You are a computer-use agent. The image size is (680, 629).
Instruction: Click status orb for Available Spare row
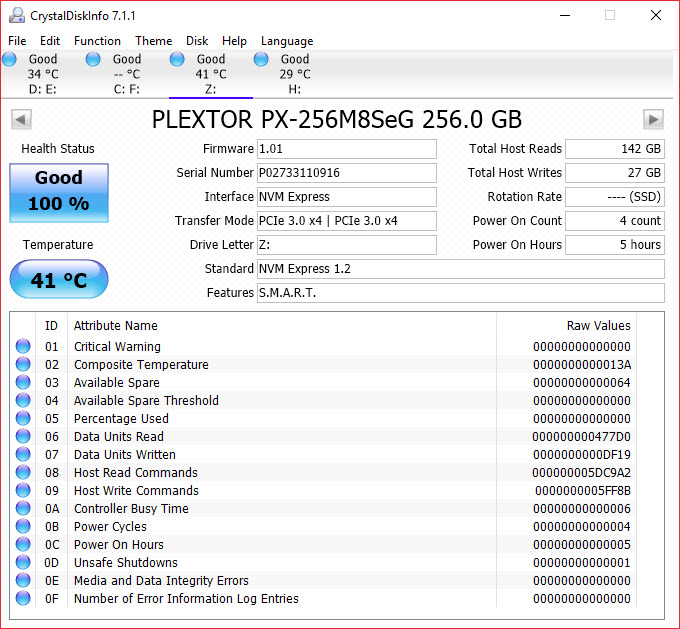[x=23, y=382]
